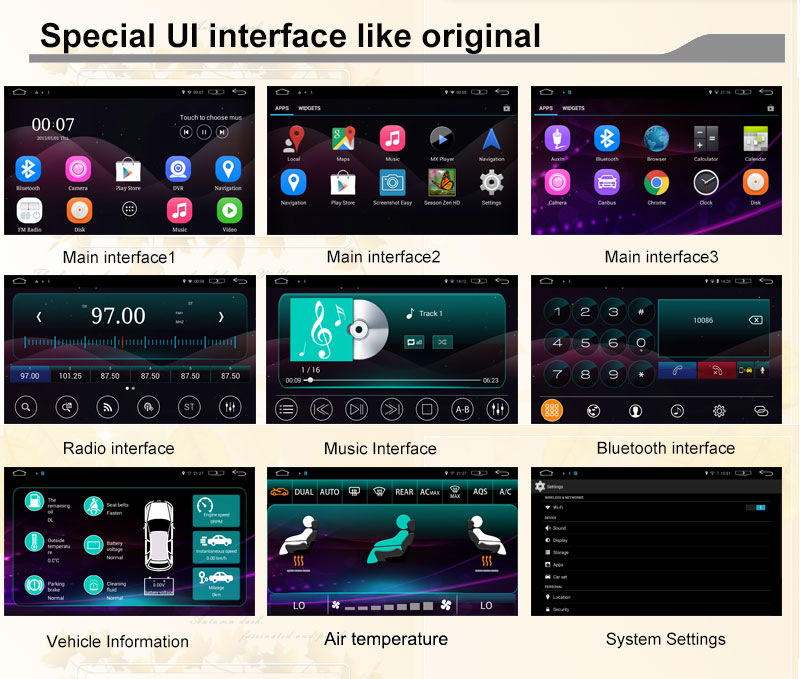The width and height of the screenshot is (800, 679).
Task: Launch the Chrome browser icon
Action: (x=656, y=182)
